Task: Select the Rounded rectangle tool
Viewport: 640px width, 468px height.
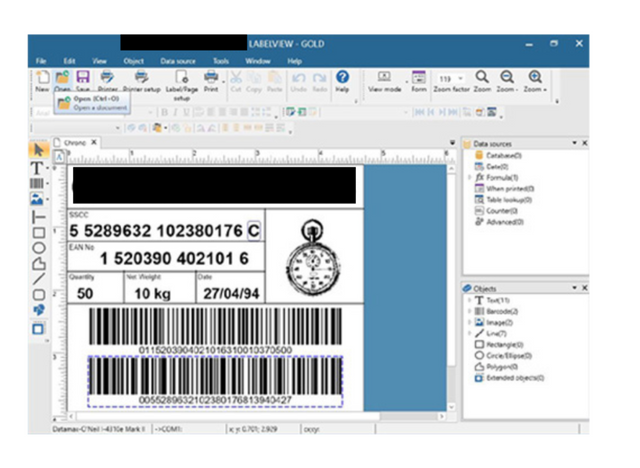Action: 39,294
